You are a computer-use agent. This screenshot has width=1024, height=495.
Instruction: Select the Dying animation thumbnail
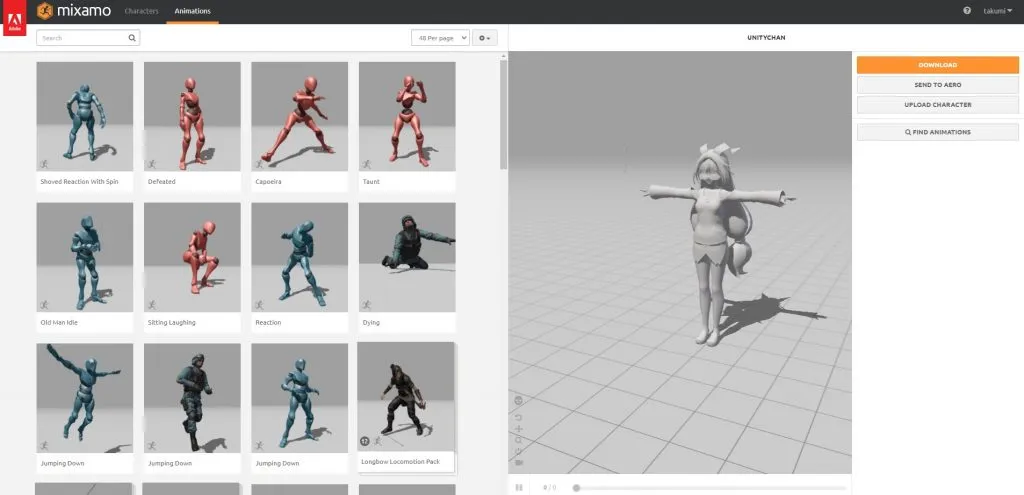(x=407, y=257)
